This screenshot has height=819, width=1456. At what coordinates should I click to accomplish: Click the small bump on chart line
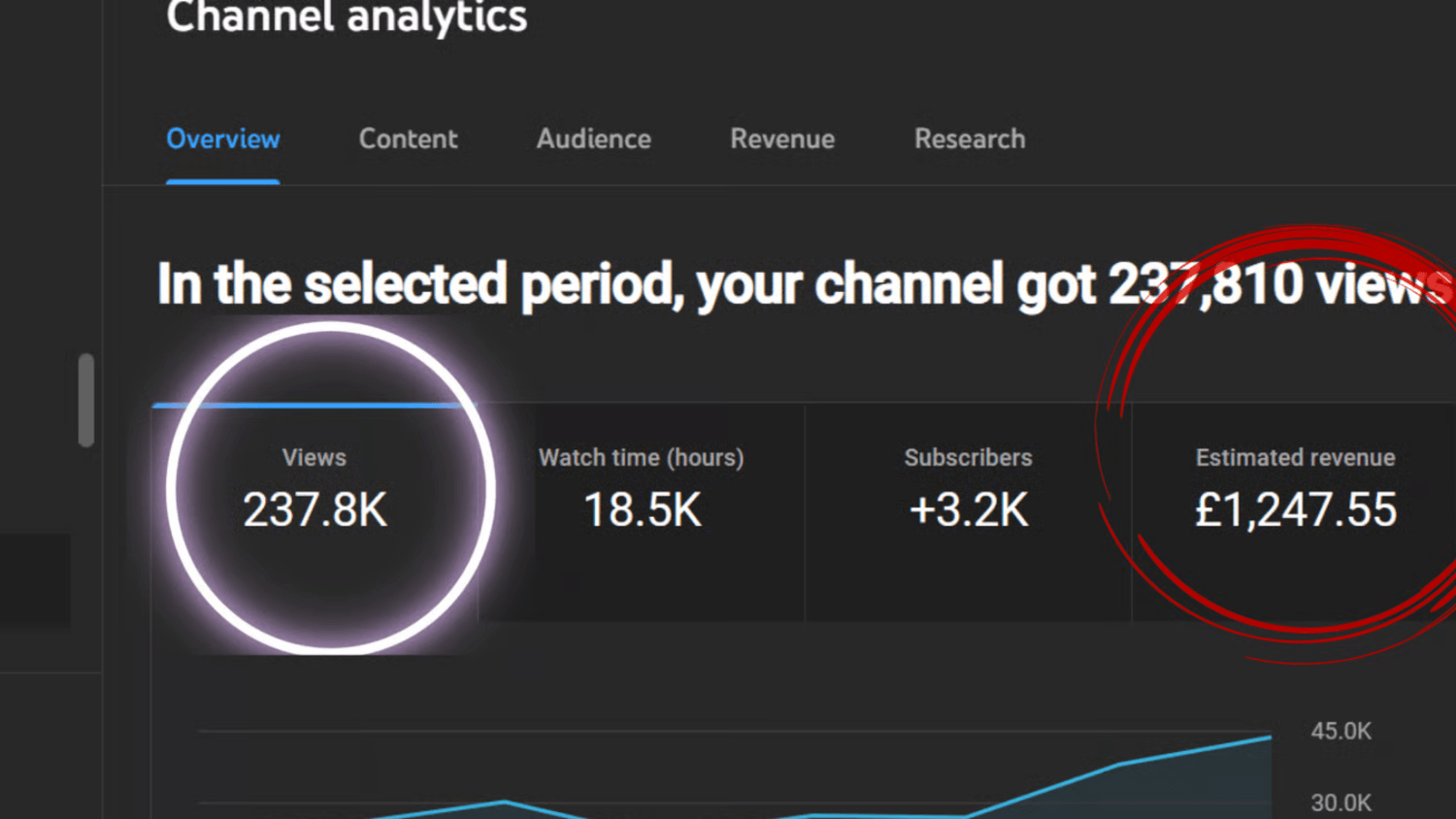coord(504,802)
